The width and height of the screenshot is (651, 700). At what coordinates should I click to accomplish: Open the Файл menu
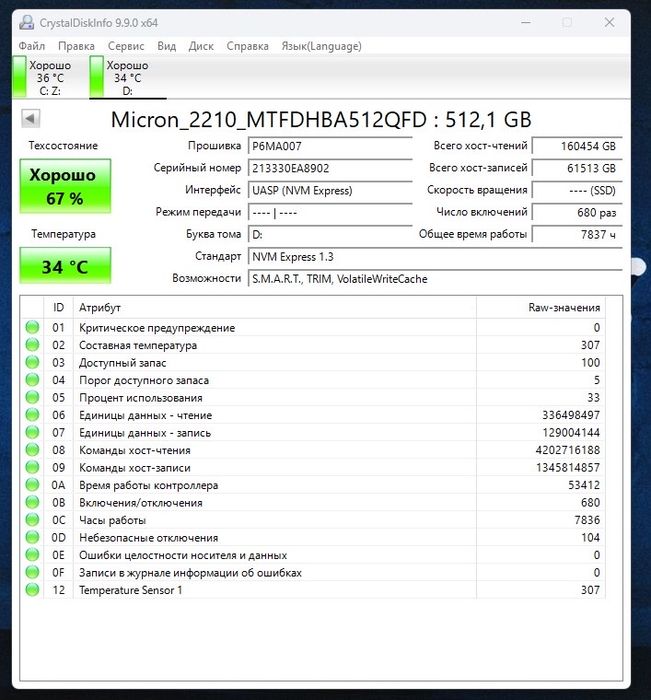click(31, 46)
